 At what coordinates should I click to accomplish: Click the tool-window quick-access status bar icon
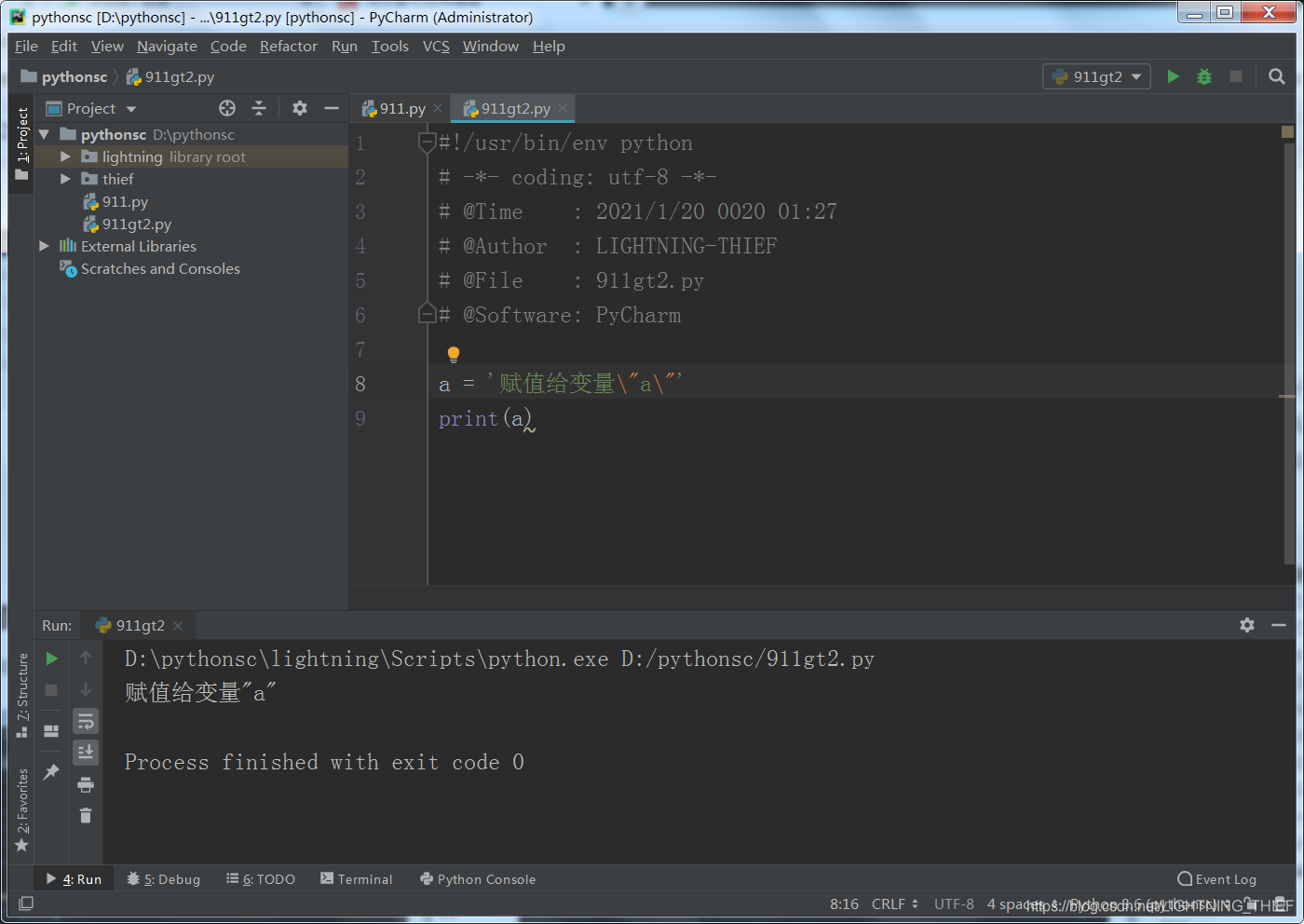point(26,904)
